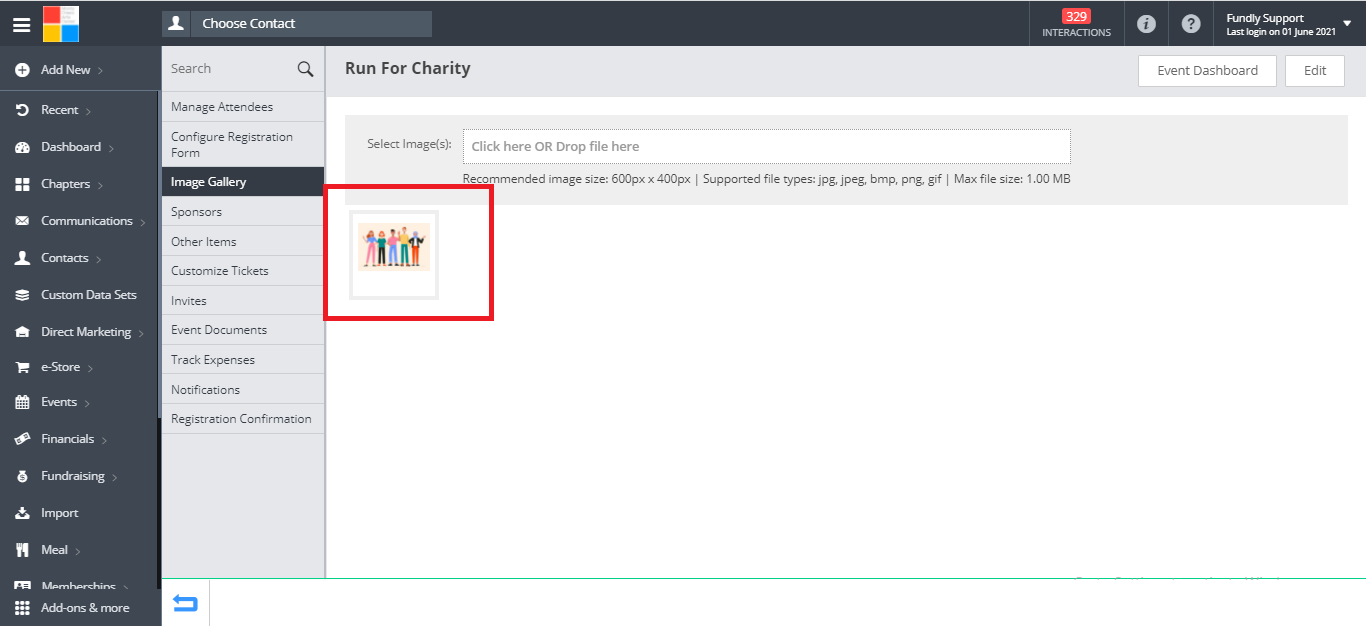The width and height of the screenshot is (1366, 626).
Task: Click the Meal fork and knife icon
Action: [x=22, y=550]
